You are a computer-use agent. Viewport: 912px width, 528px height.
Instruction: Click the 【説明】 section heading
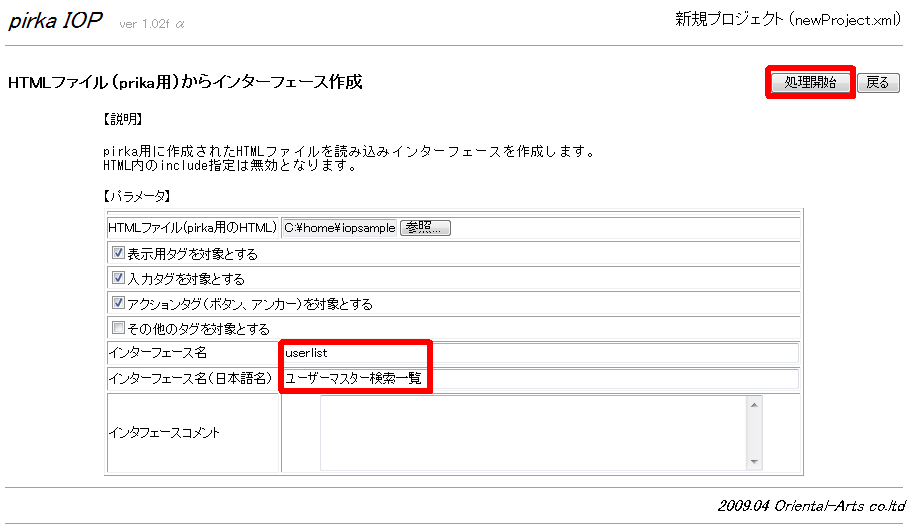(x=124, y=120)
